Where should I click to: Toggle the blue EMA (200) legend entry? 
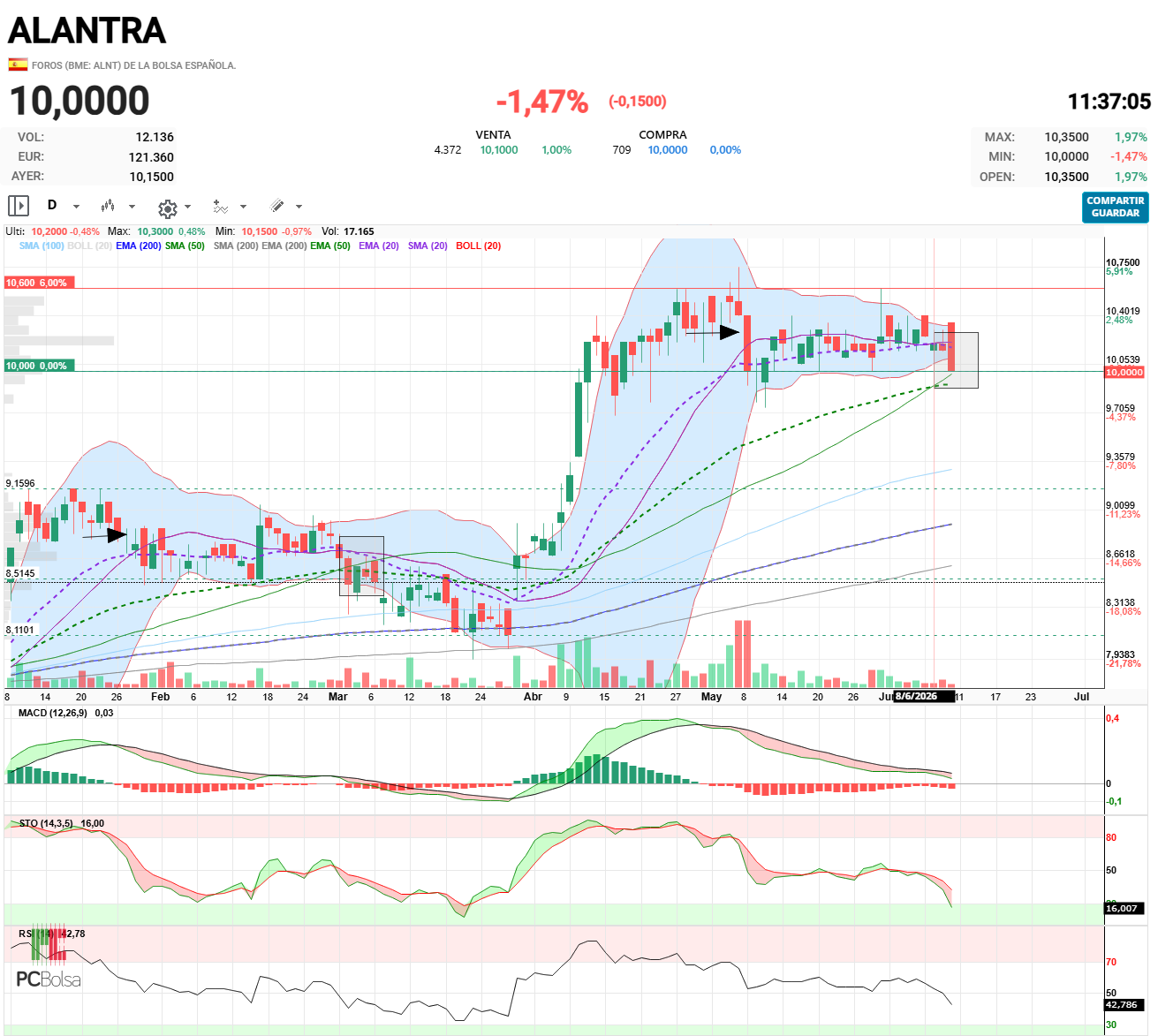[139, 246]
